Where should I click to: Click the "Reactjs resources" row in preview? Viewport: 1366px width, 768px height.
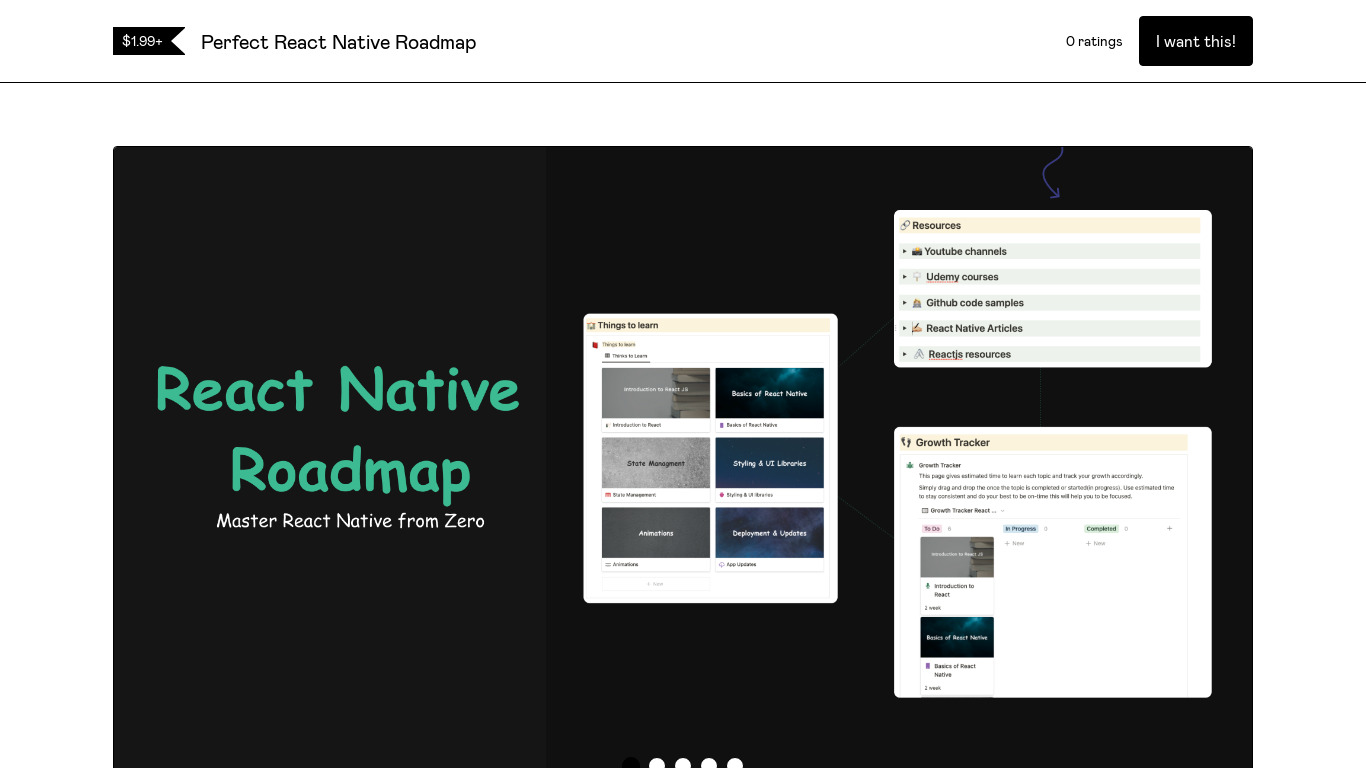1050,354
